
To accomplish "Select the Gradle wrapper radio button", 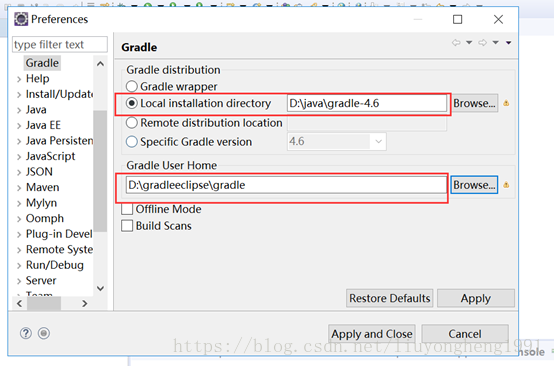I will pyautogui.click(x=132, y=86).
